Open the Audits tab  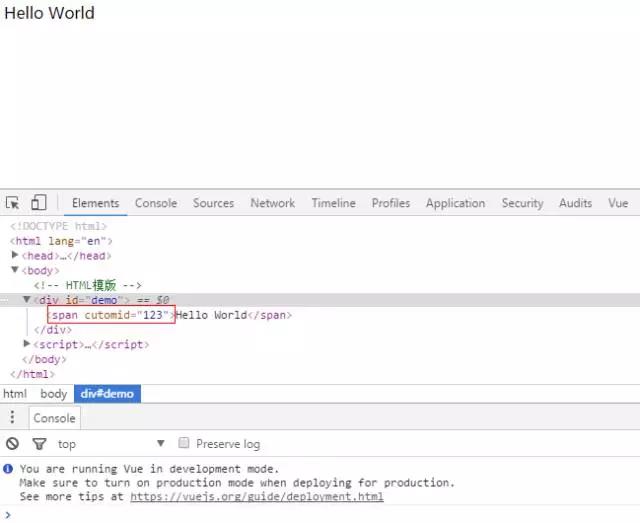coord(576,203)
